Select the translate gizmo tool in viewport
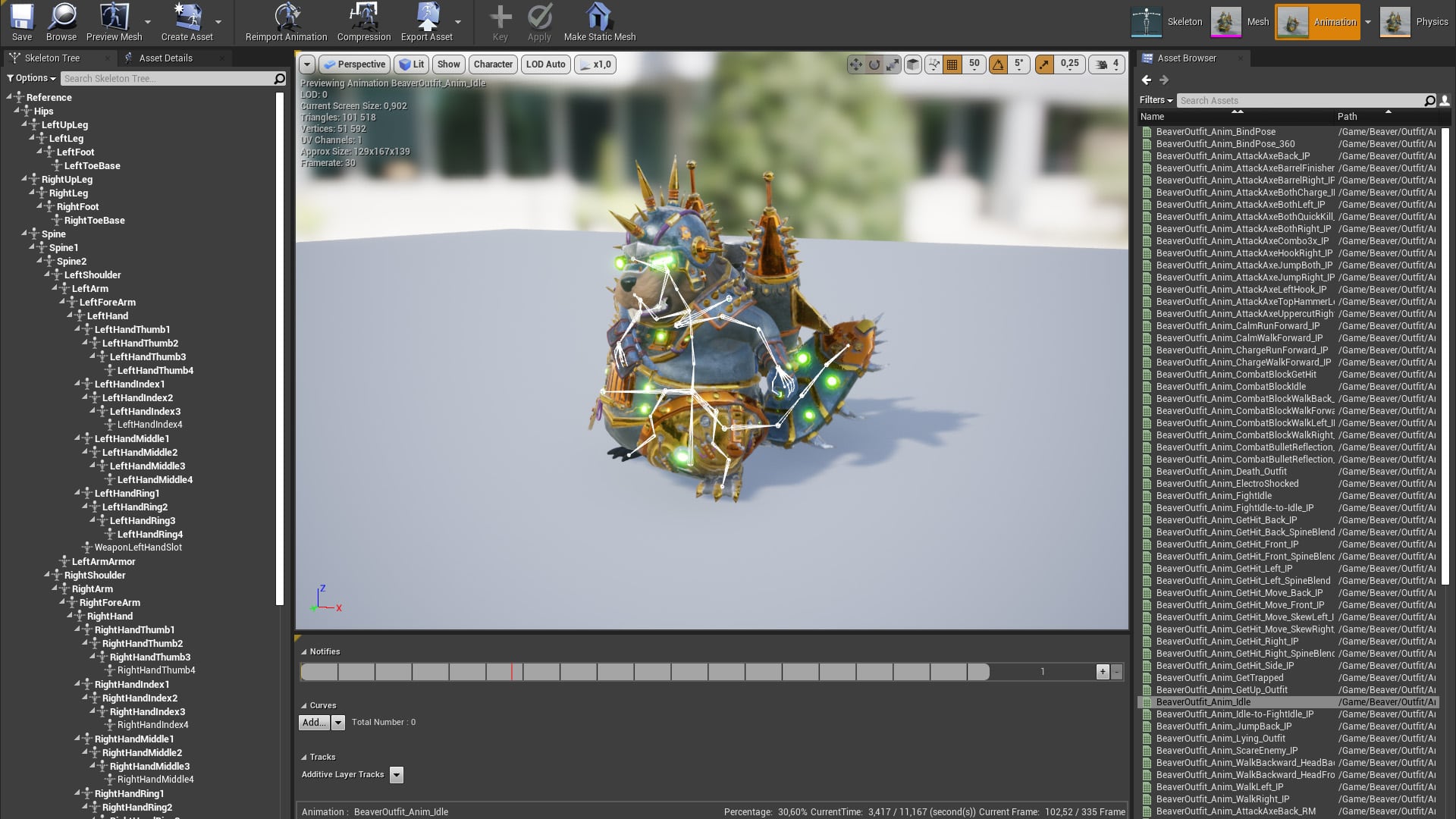 856,64
